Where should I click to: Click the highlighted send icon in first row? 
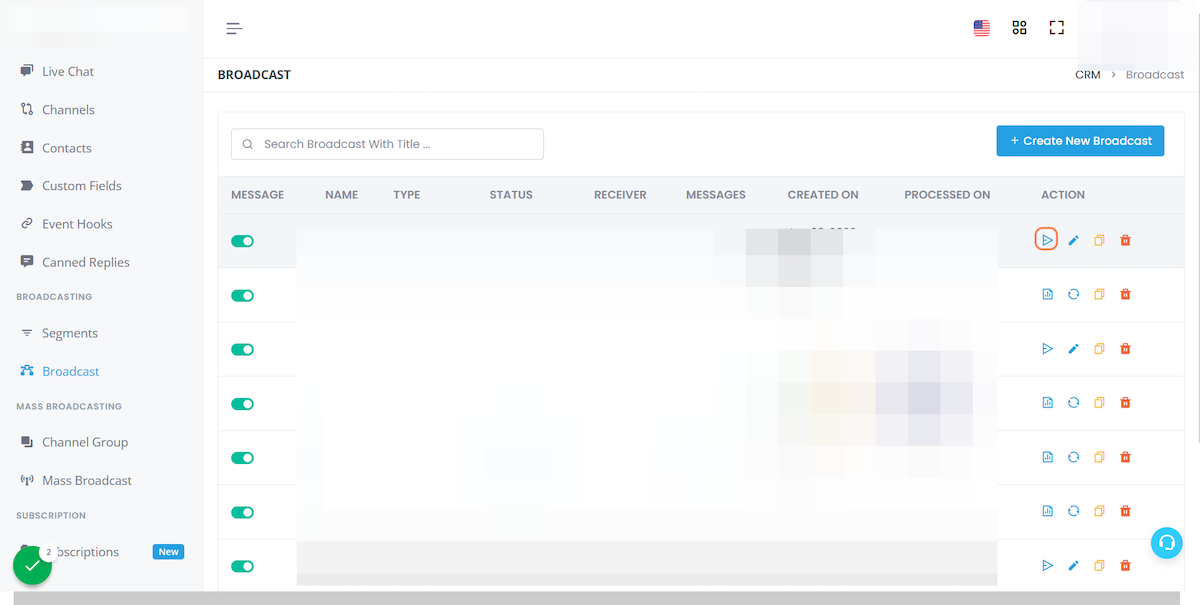pos(1046,240)
